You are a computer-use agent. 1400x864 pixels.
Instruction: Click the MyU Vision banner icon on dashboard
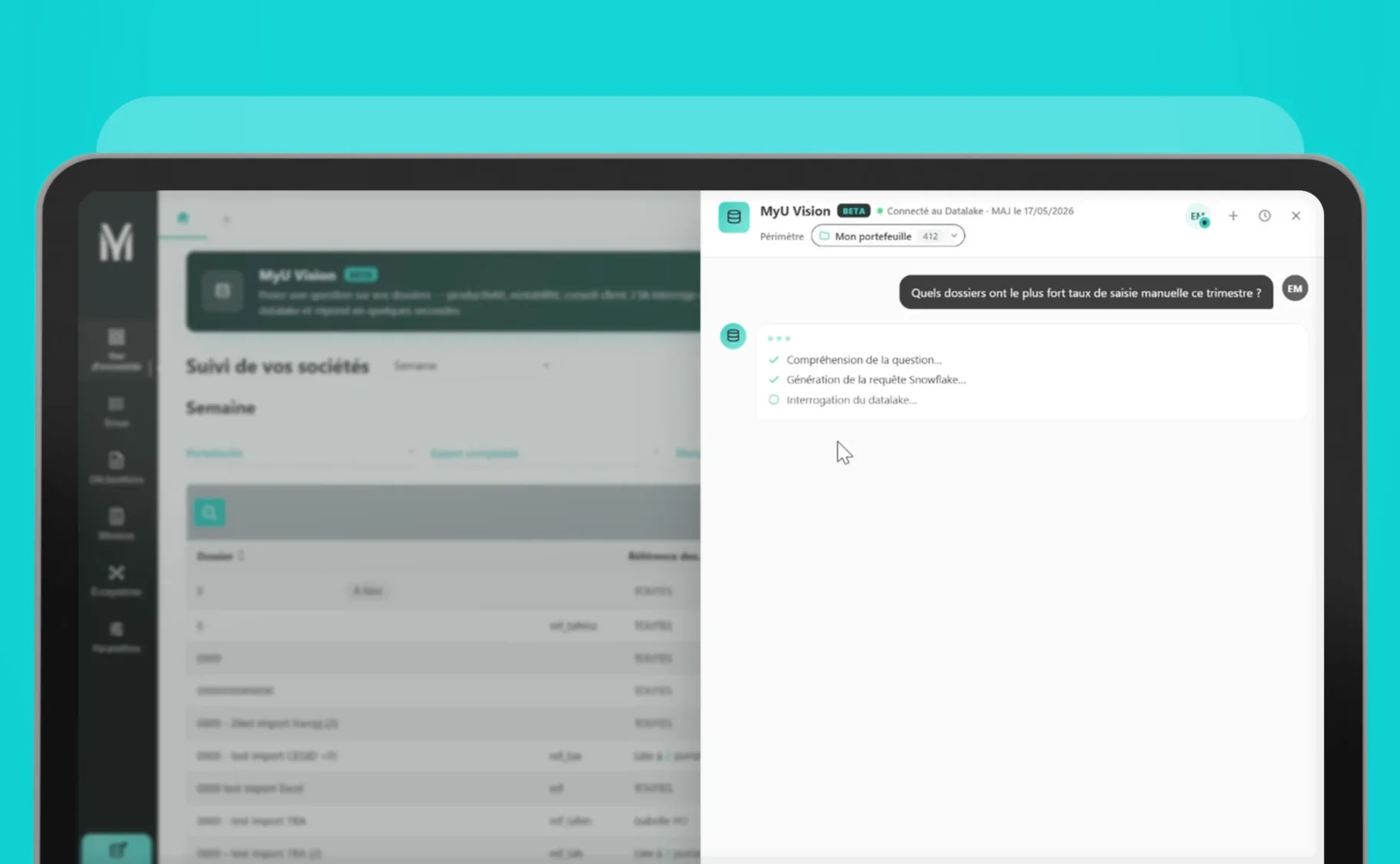tap(222, 291)
